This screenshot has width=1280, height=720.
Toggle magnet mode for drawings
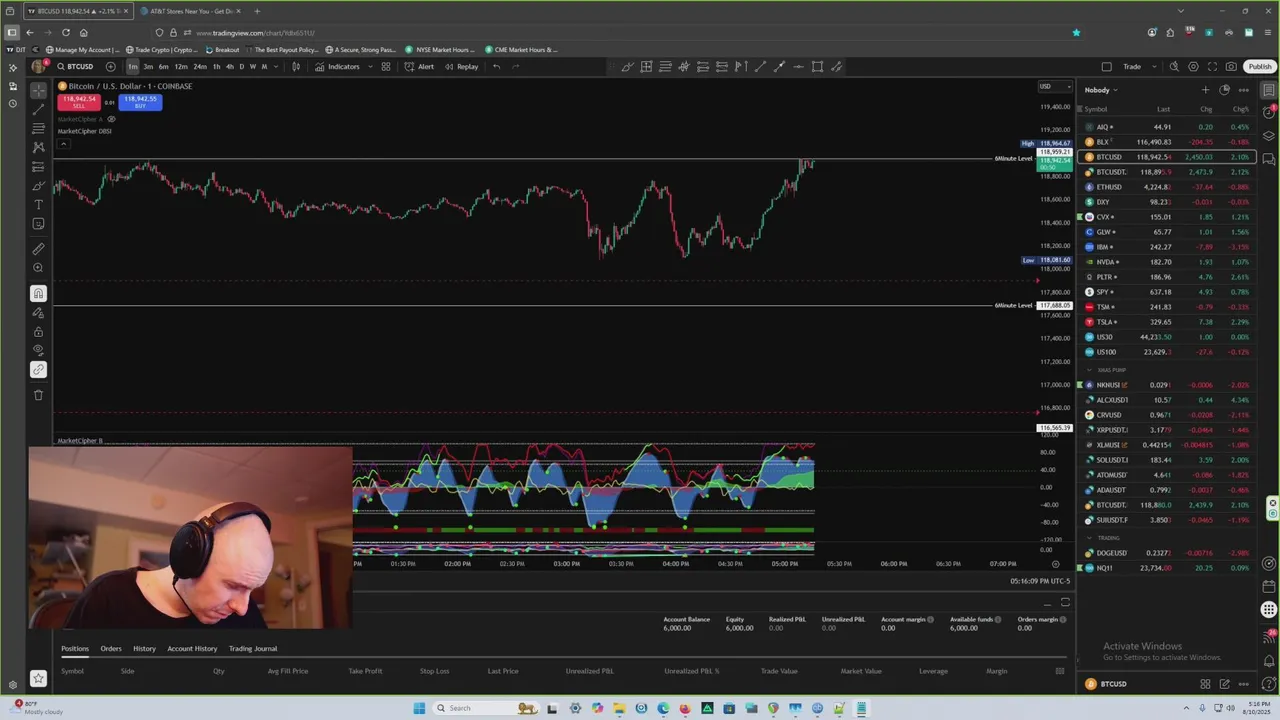38,293
